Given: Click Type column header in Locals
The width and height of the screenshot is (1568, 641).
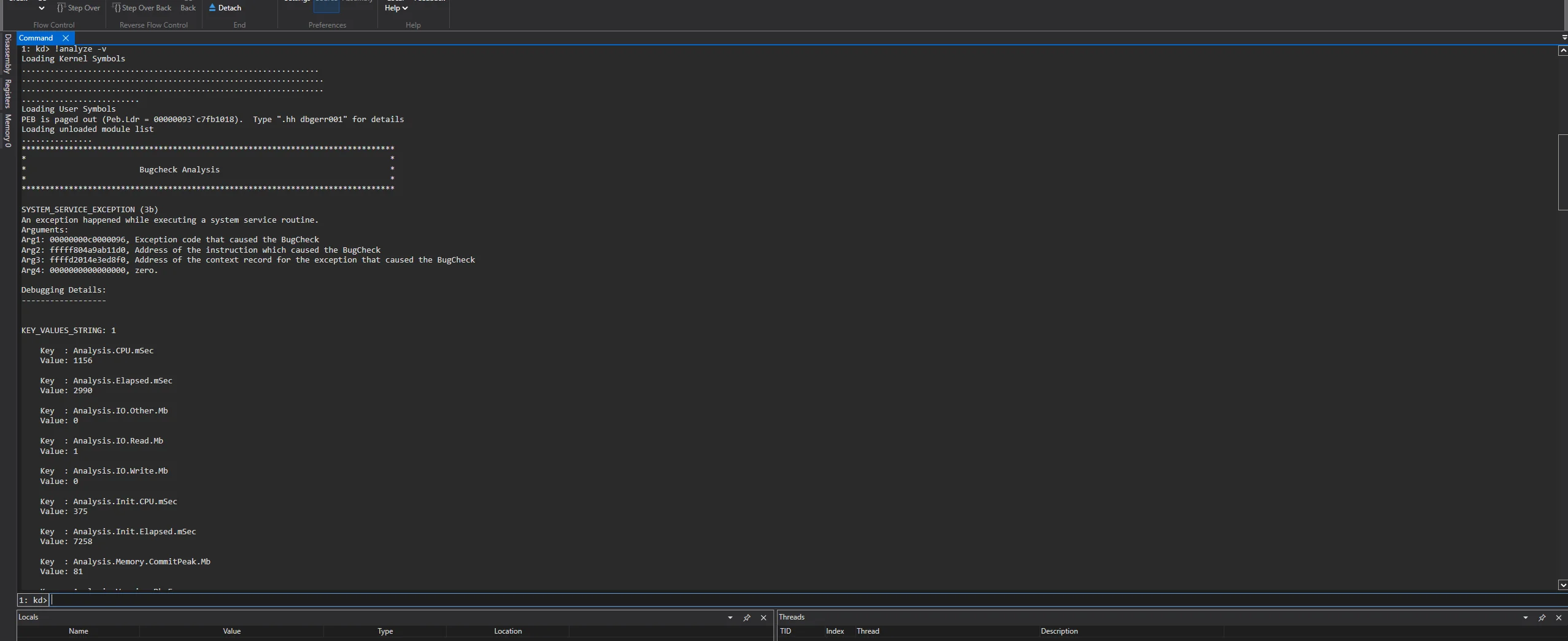Looking at the screenshot, I should pos(385,631).
